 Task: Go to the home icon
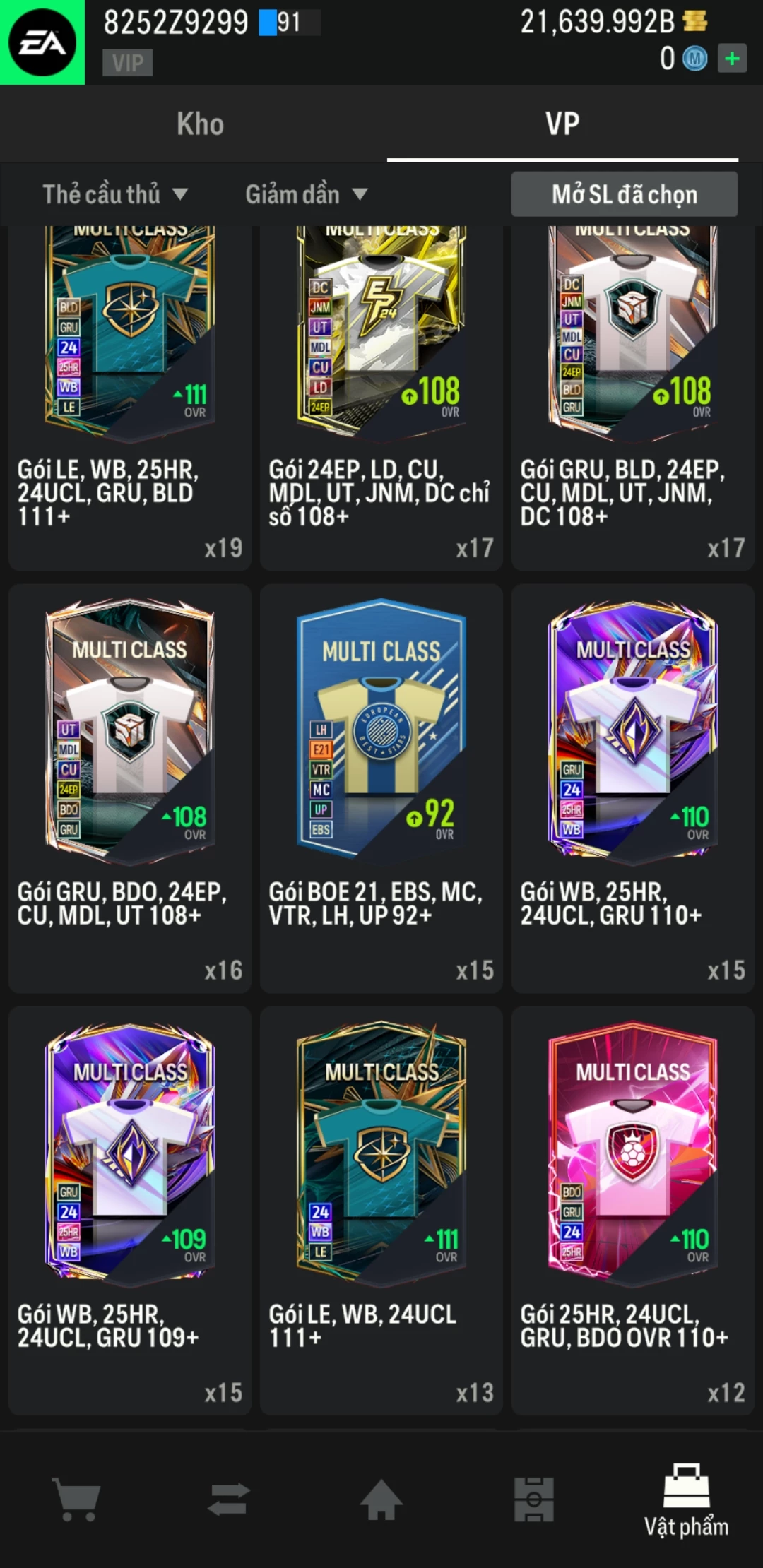(381, 1499)
